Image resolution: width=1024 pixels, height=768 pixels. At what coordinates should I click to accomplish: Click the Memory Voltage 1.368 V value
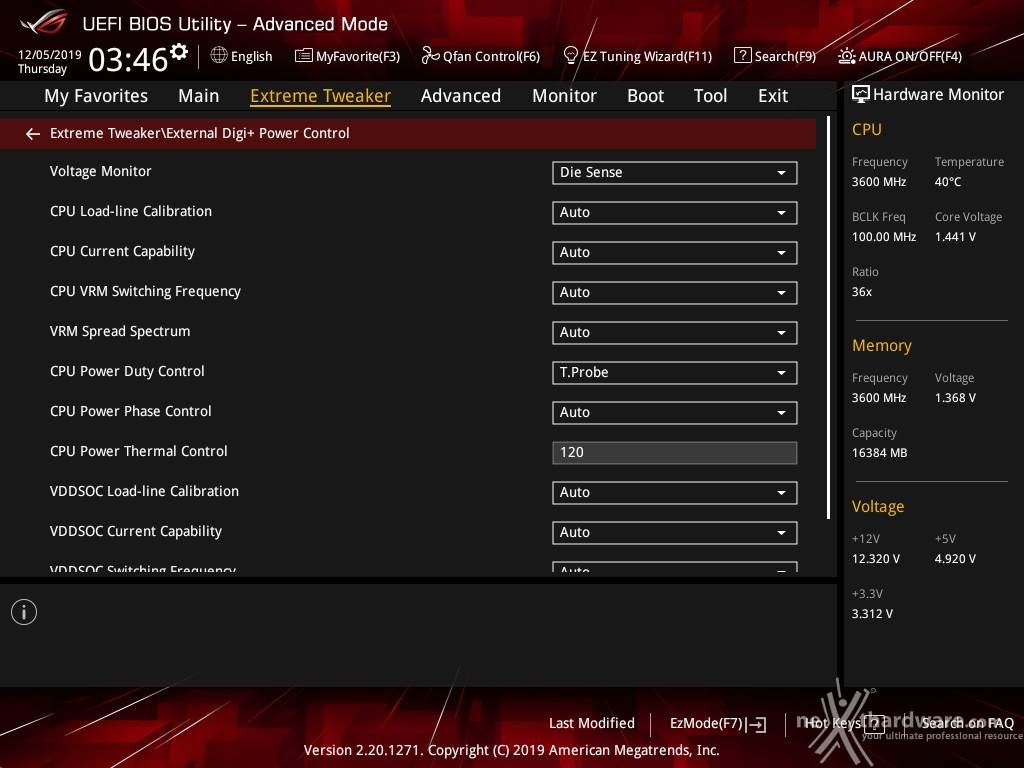tap(955, 398)
